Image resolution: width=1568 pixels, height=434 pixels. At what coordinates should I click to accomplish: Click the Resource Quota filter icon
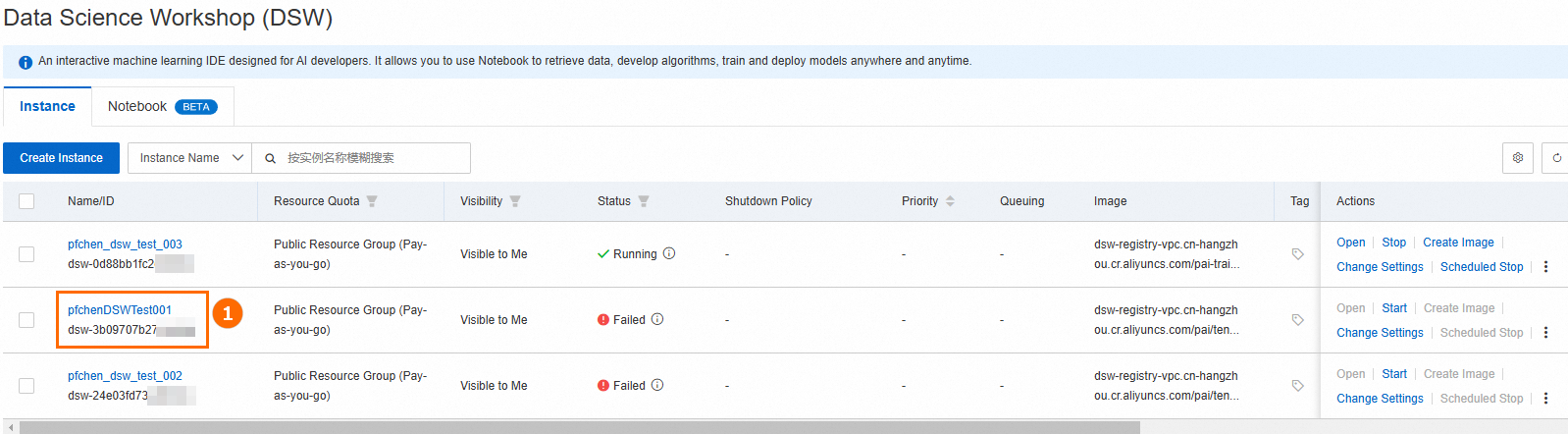coord(372,201)
